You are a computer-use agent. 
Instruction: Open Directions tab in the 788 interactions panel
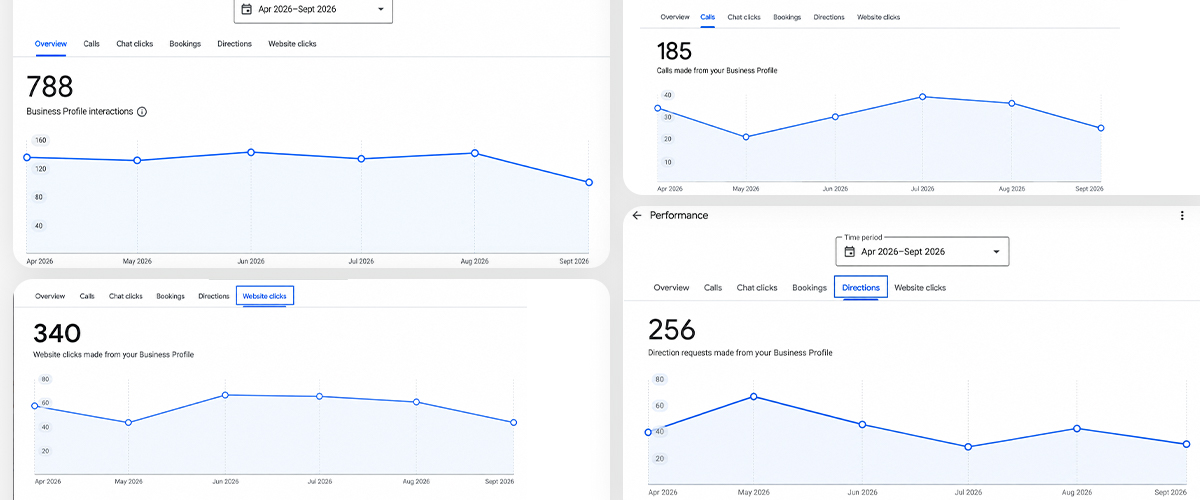coord(235,44)
